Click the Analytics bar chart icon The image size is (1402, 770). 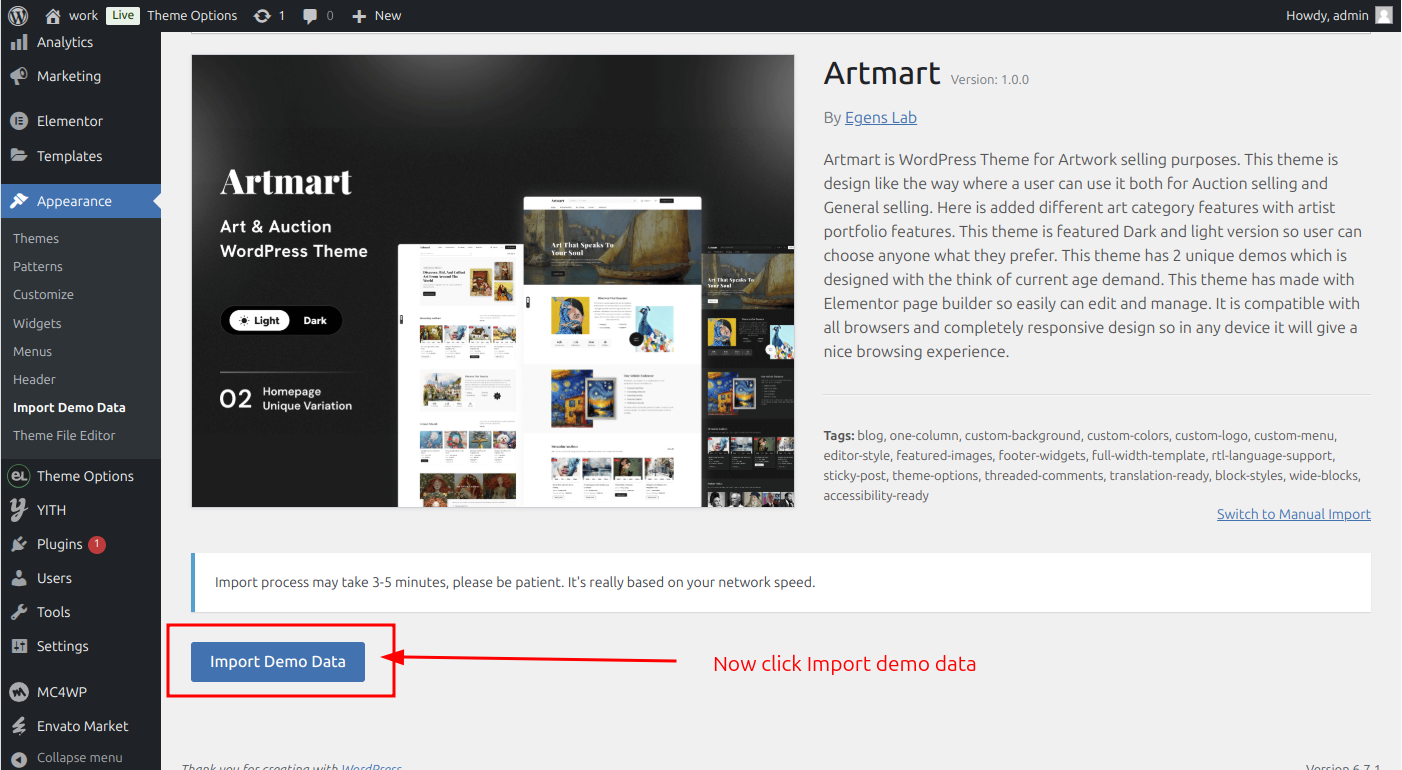19,42
